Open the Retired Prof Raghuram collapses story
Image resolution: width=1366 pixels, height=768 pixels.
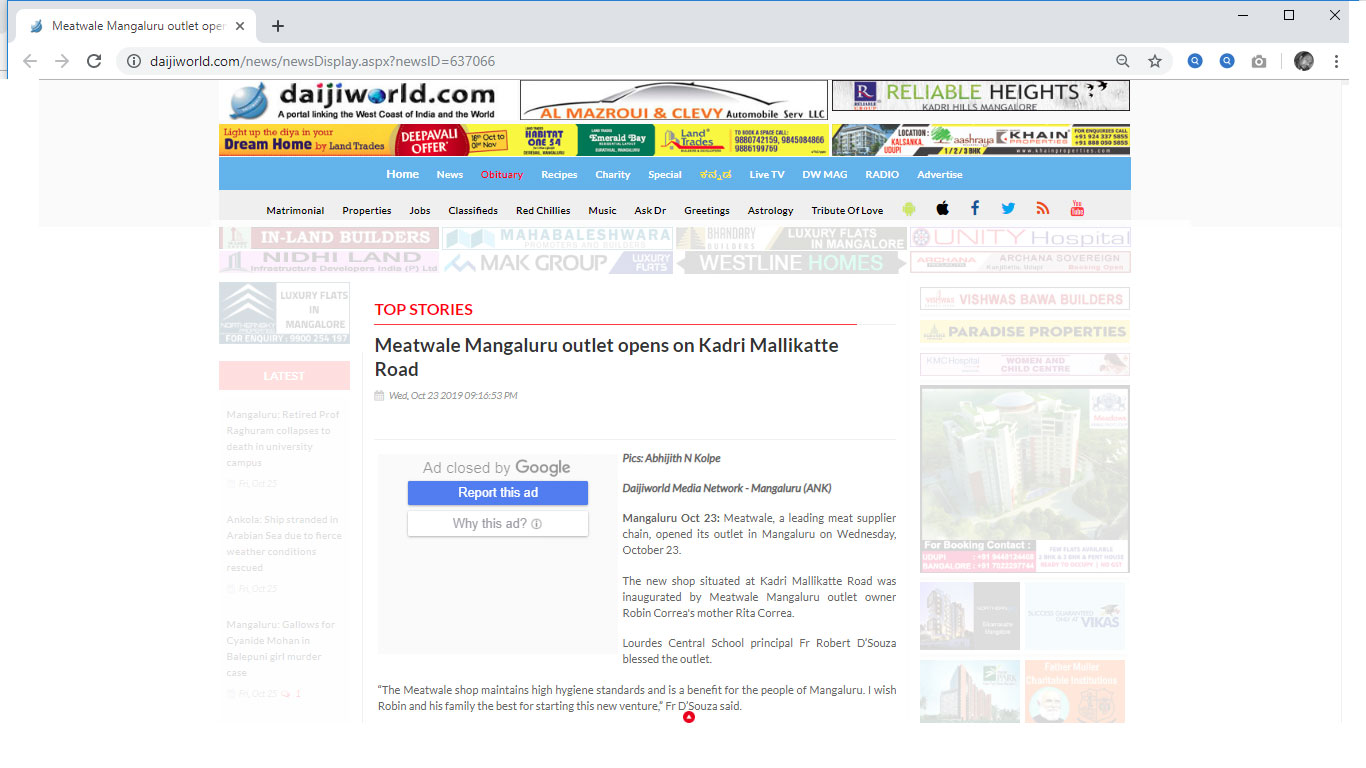coord(283,438)
